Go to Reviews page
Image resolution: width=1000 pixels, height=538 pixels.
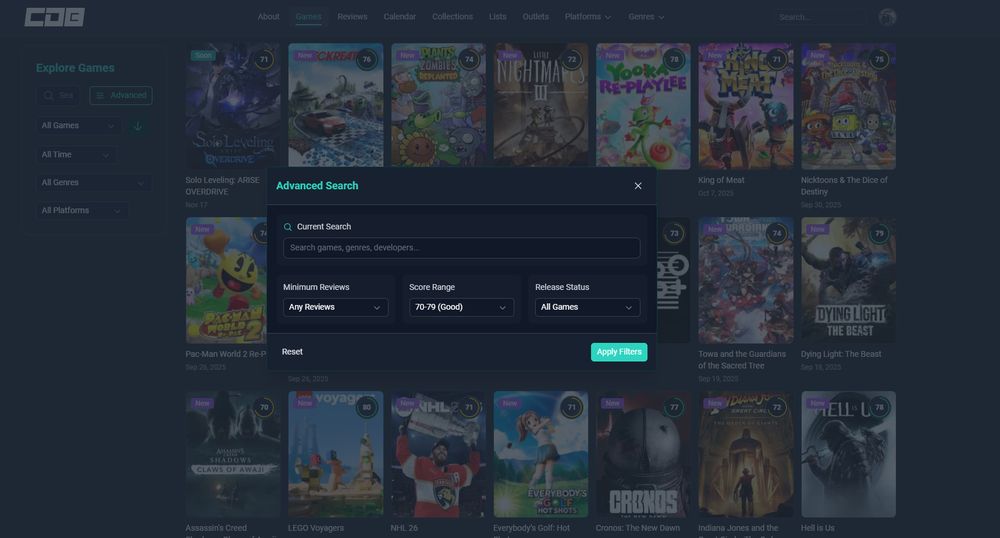click(352, 17)
